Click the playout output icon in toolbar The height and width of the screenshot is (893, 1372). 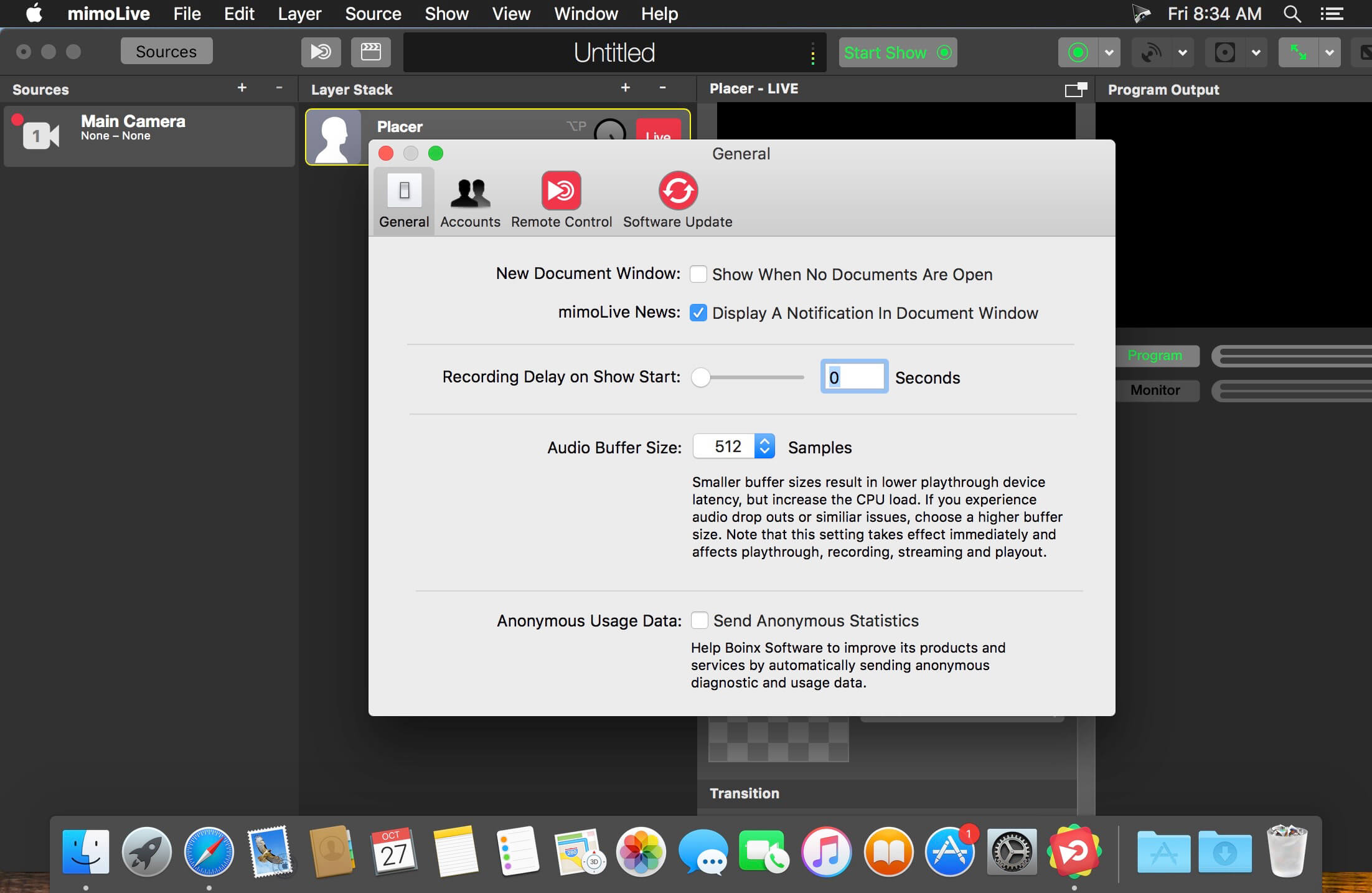(x=1224, y=52)
